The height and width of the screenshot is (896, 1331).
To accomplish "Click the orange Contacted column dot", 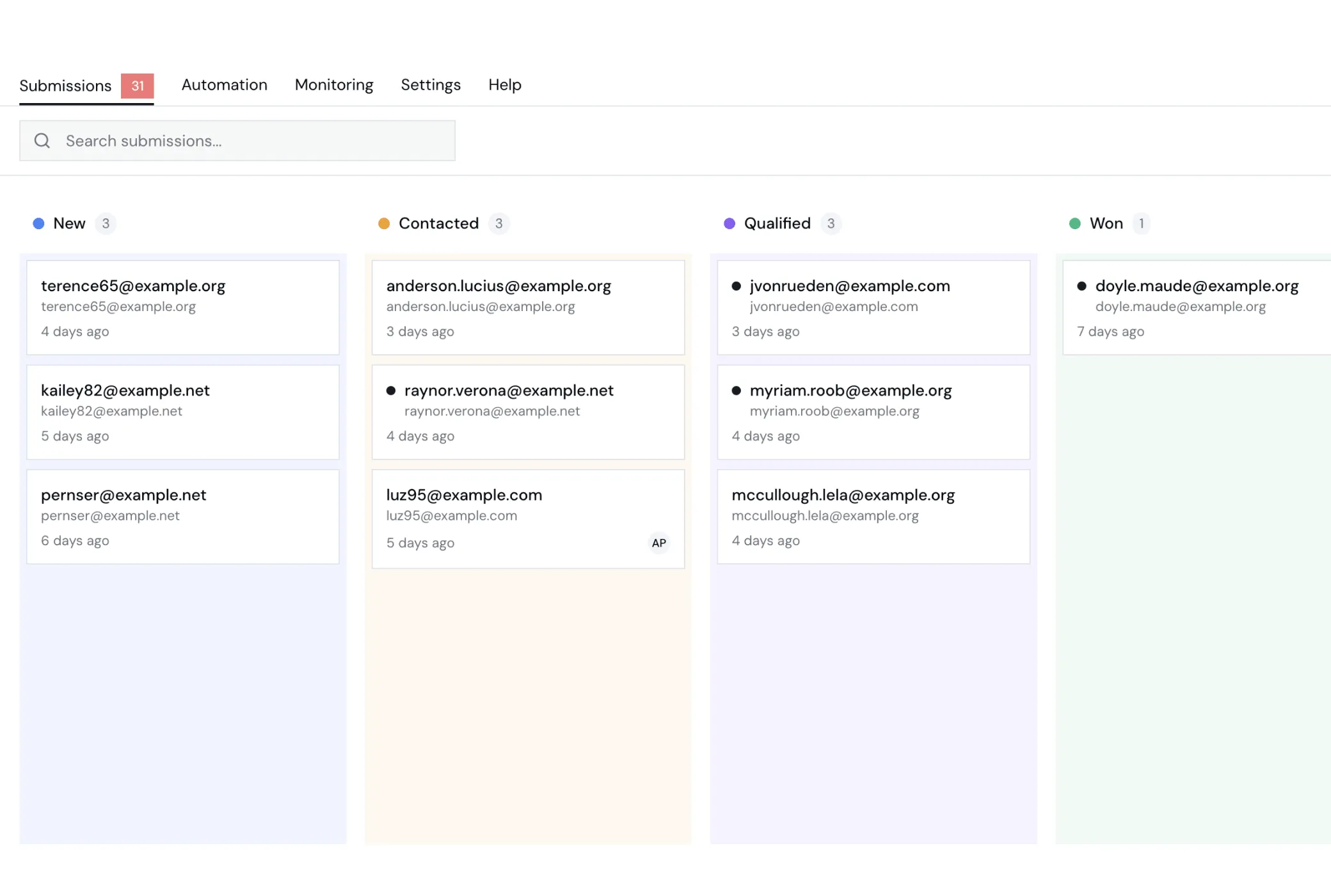I will click(x=384, y=223).
